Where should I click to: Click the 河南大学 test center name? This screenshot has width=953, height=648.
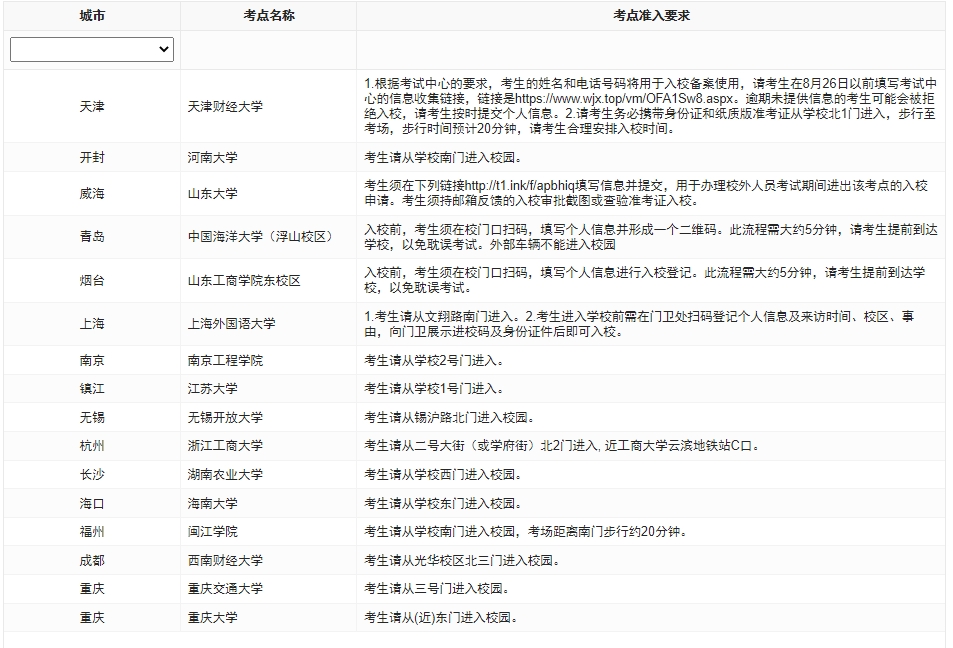pos(213,158)
